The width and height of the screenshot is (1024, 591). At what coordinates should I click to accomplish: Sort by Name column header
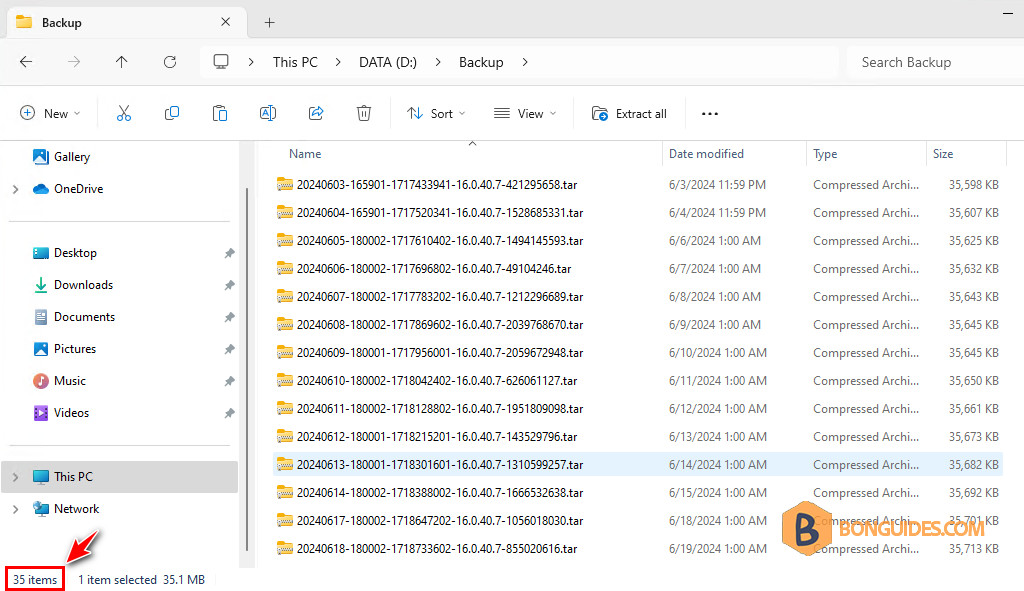305,154
